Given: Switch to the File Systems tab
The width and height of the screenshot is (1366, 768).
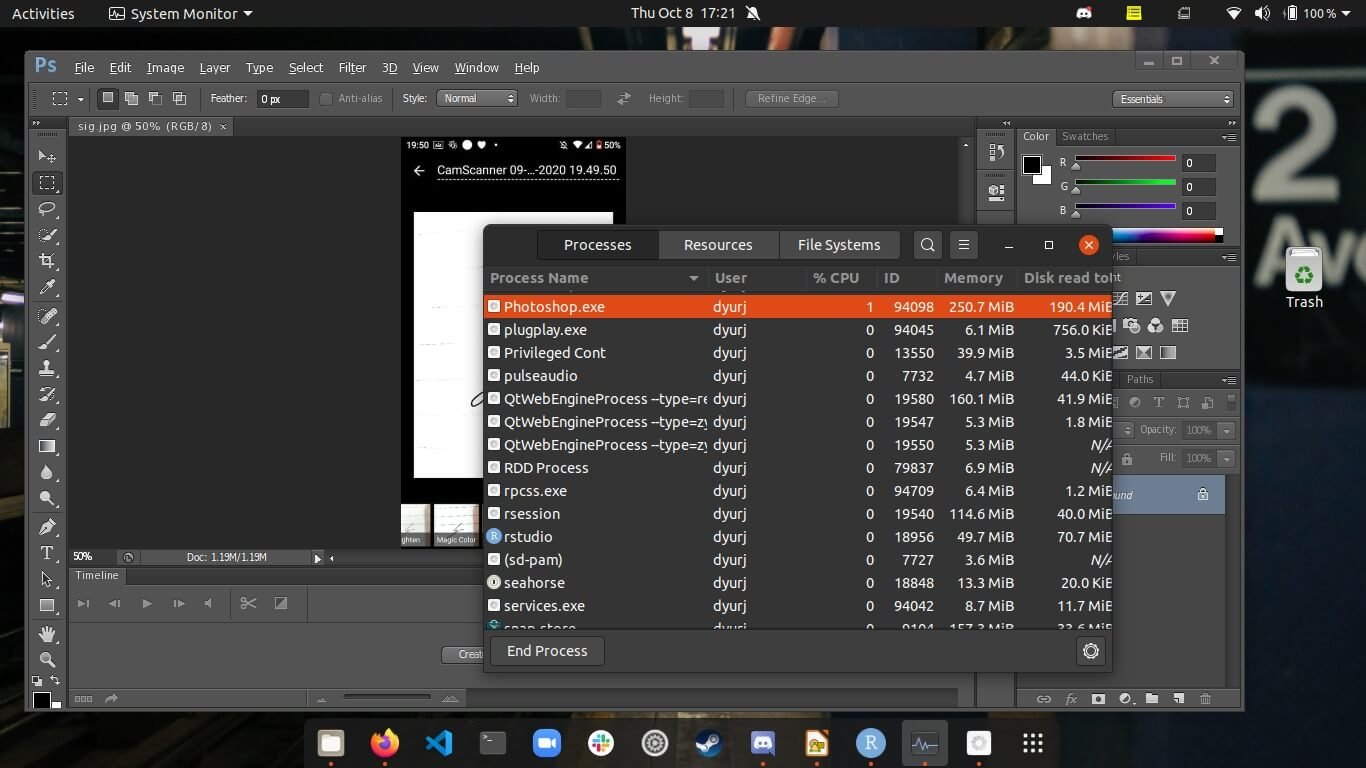Looking at the screenshot, I should click(x=839, y=245).
